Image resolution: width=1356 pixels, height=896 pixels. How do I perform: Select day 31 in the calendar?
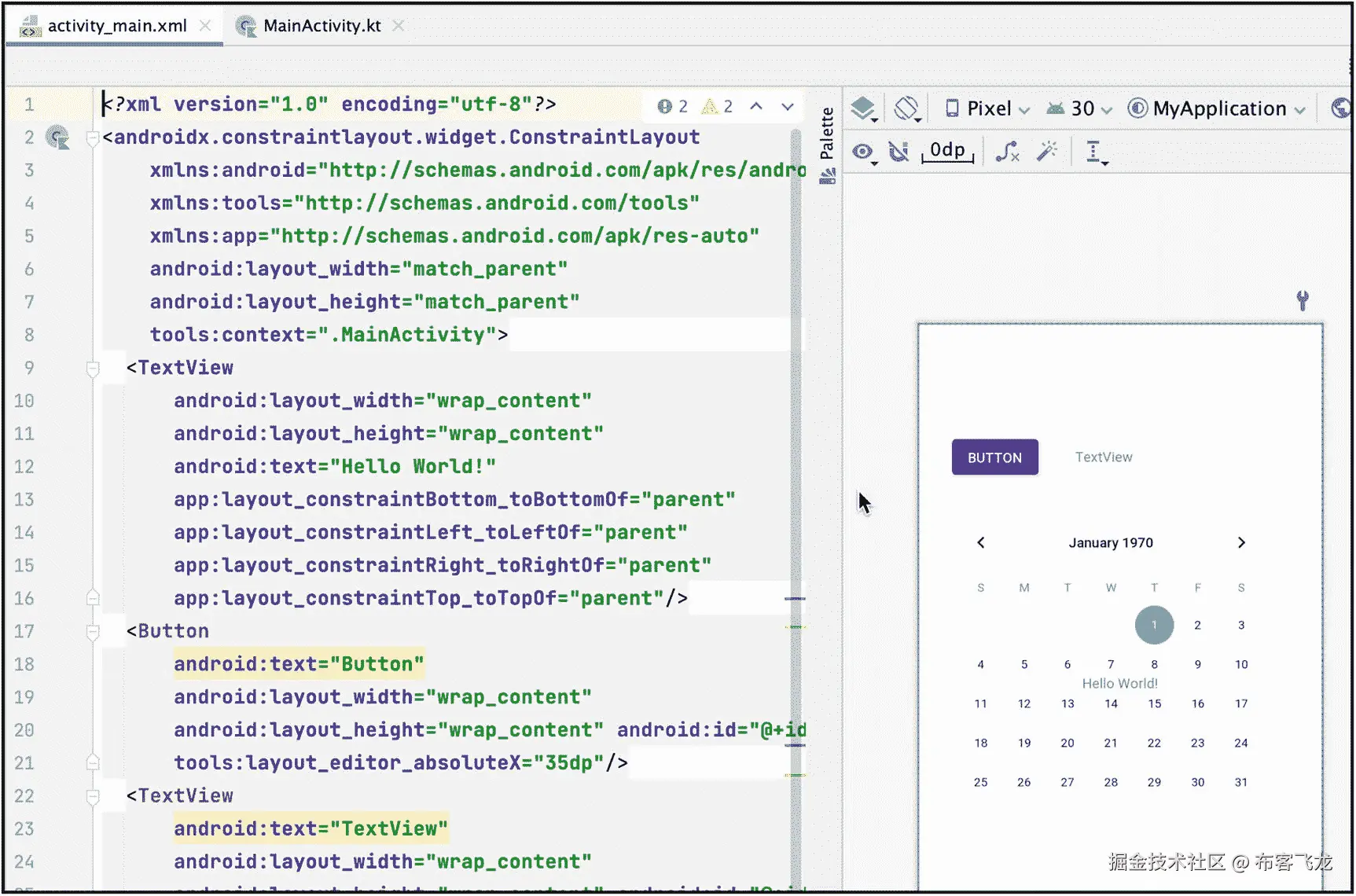(1241, 783)
